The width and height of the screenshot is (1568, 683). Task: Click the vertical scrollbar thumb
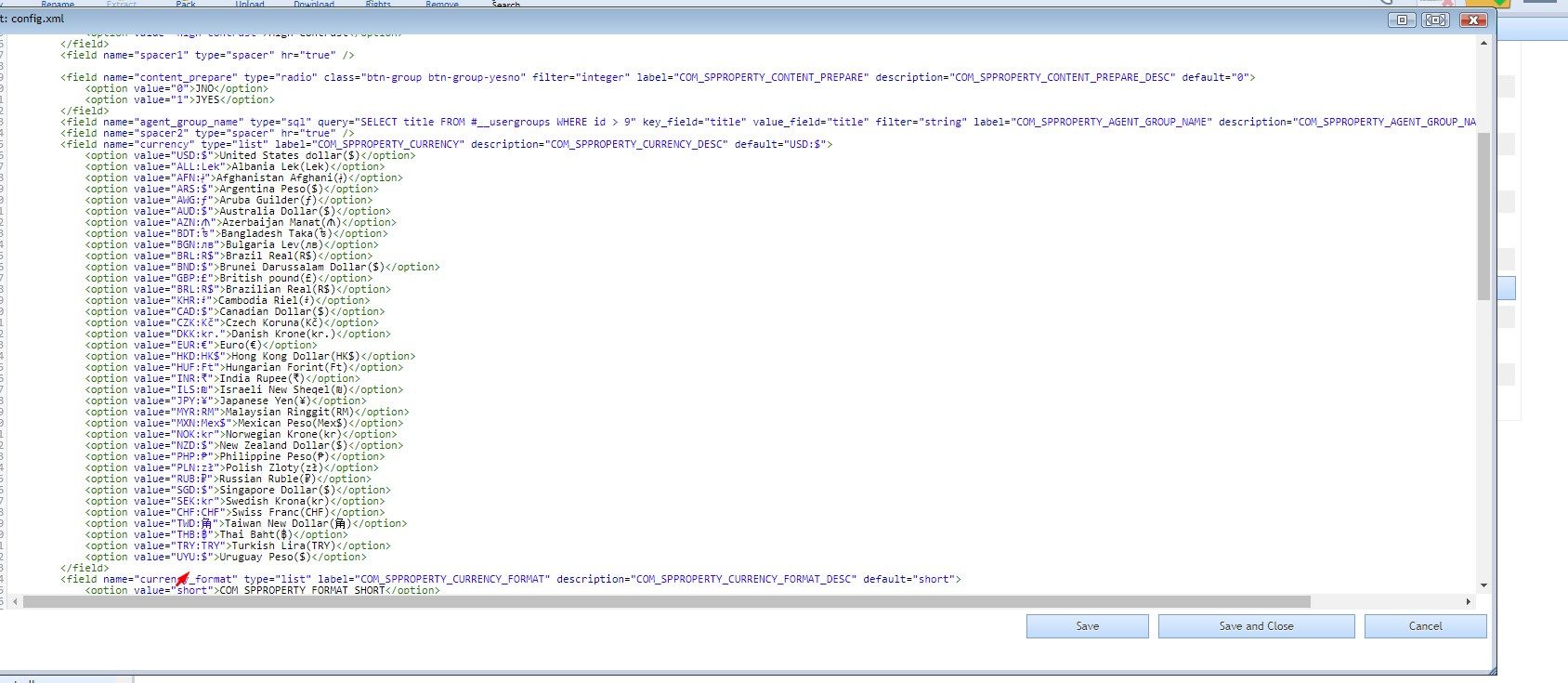pyautogui.click(x=1483, y=216)
